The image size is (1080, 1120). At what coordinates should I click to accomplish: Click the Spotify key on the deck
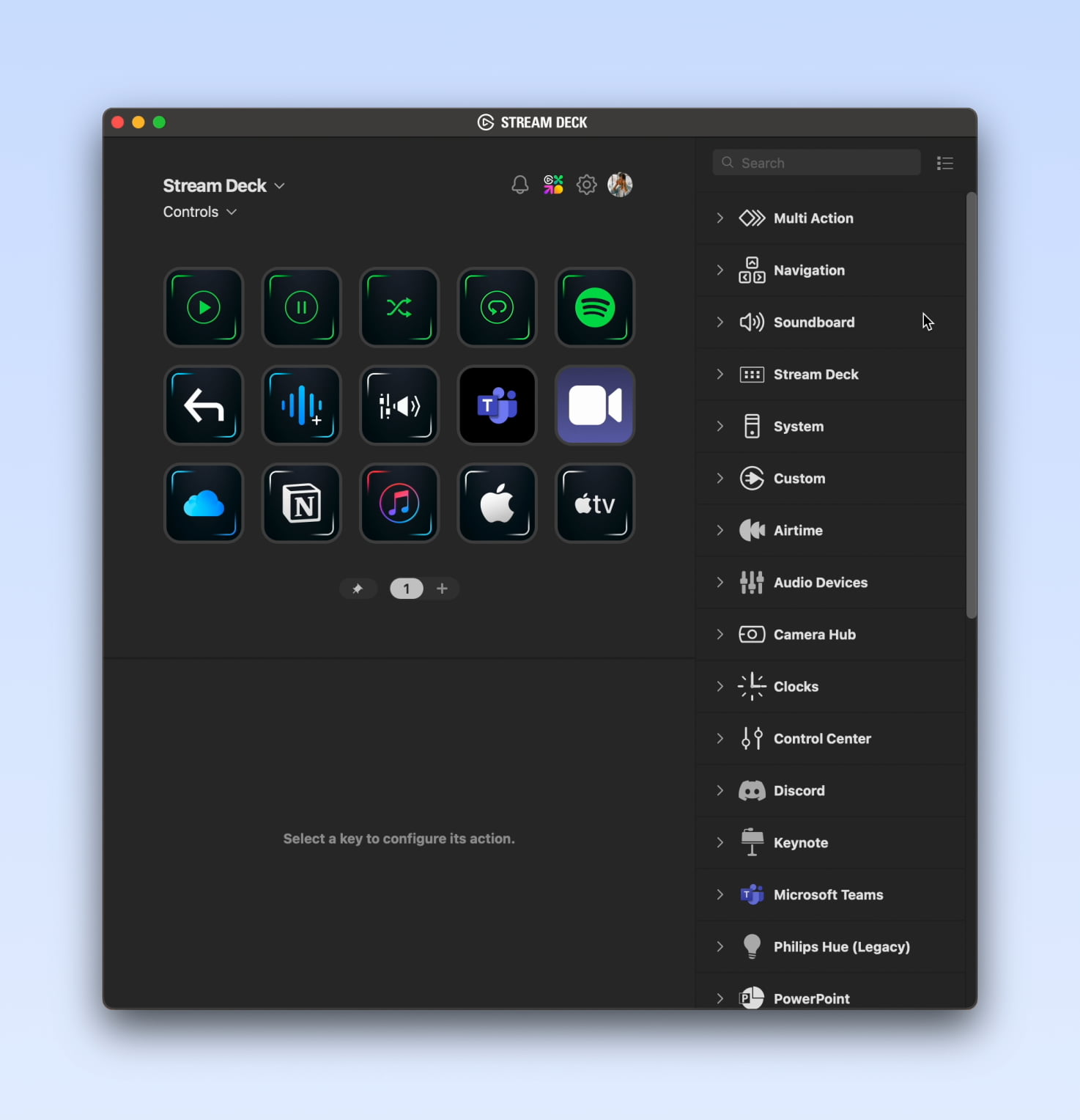(x=594, y=308)
